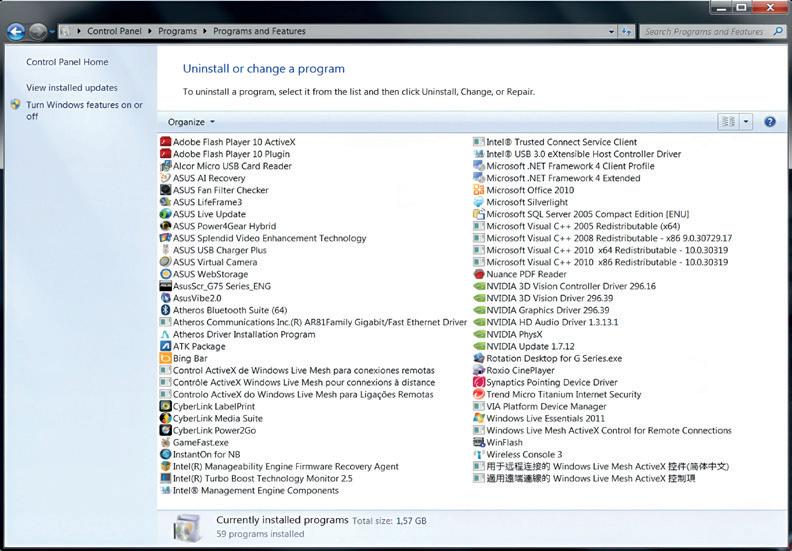Click the Alcor Micro USB Card Reader icon
The height and width of the screenshot is (551, 792).
(165, 166)
